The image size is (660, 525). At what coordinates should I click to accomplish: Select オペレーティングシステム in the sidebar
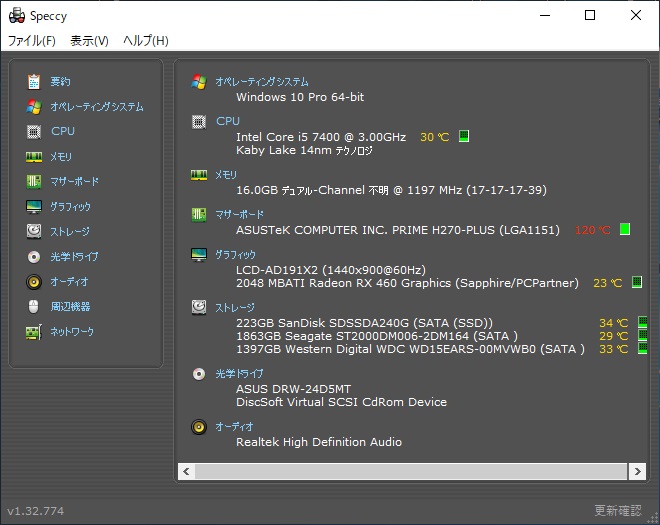[x=97, y=107]
